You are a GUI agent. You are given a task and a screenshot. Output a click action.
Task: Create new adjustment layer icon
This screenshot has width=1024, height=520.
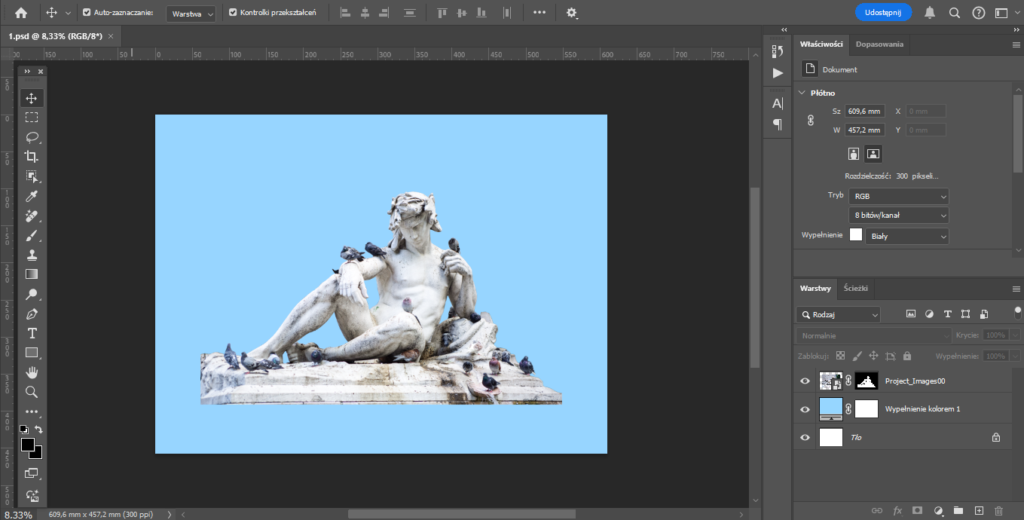(x=938, y=510)
